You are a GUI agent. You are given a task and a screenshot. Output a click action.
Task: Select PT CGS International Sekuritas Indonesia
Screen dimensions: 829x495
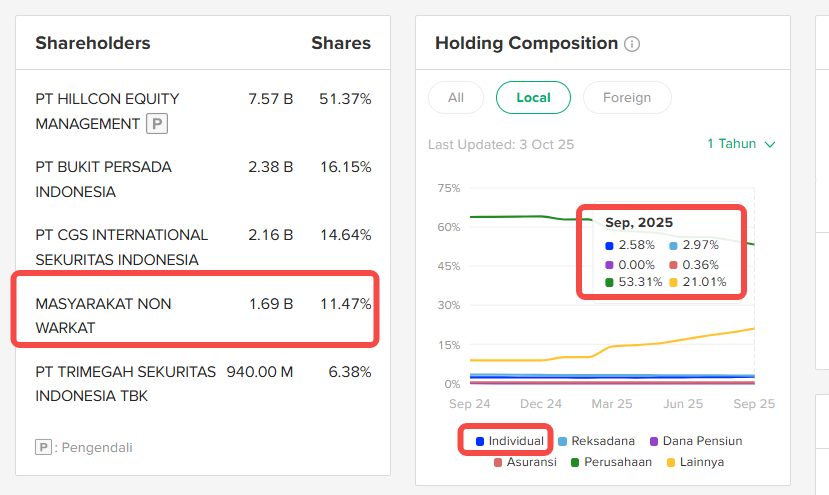pyautogui.click(x=121, y=247)
